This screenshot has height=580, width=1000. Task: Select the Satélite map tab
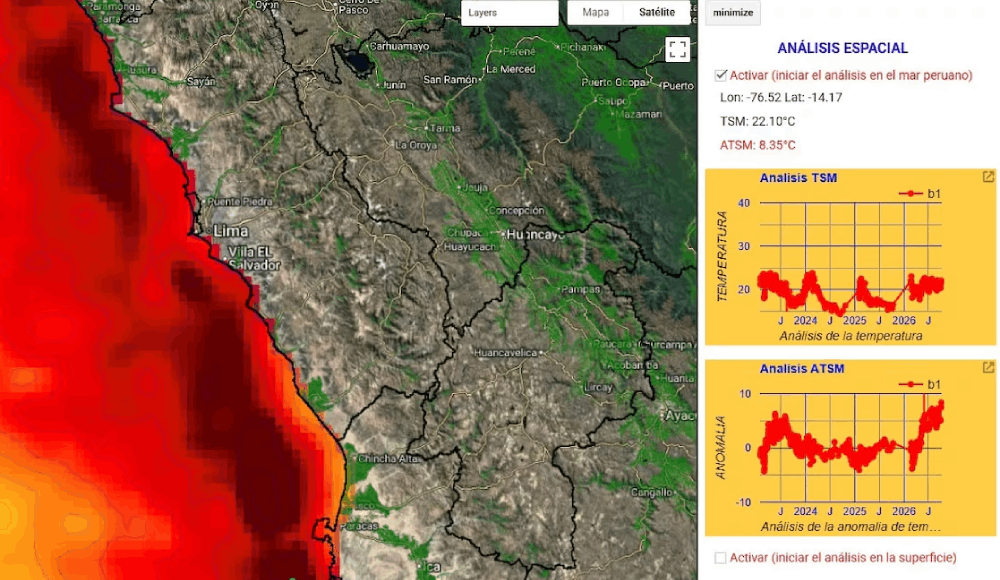coord(657,12)
